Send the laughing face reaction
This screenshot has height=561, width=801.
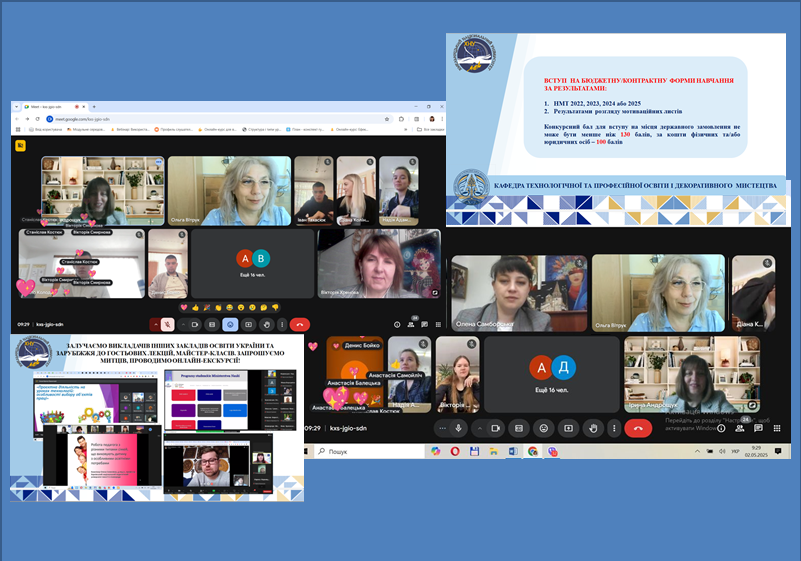pyautogui.click(x=229, y=308)
